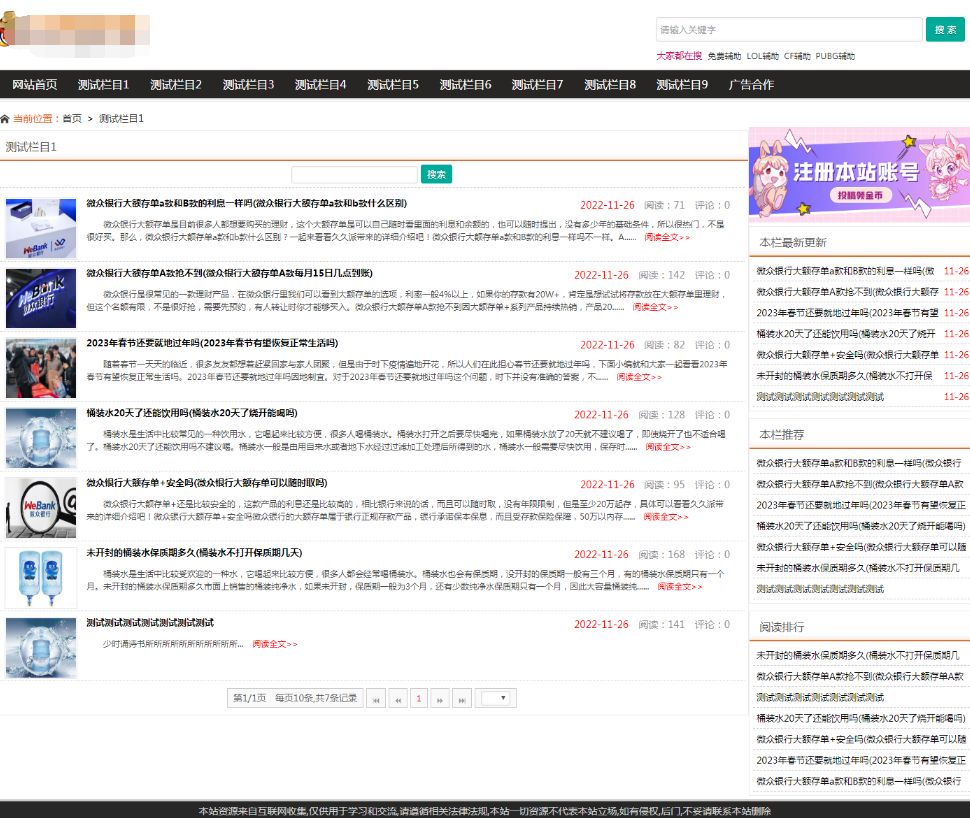This screenshot has width=970, height=818.
Task: Click the small 搜索 button above article list
Action: (437, 175)
